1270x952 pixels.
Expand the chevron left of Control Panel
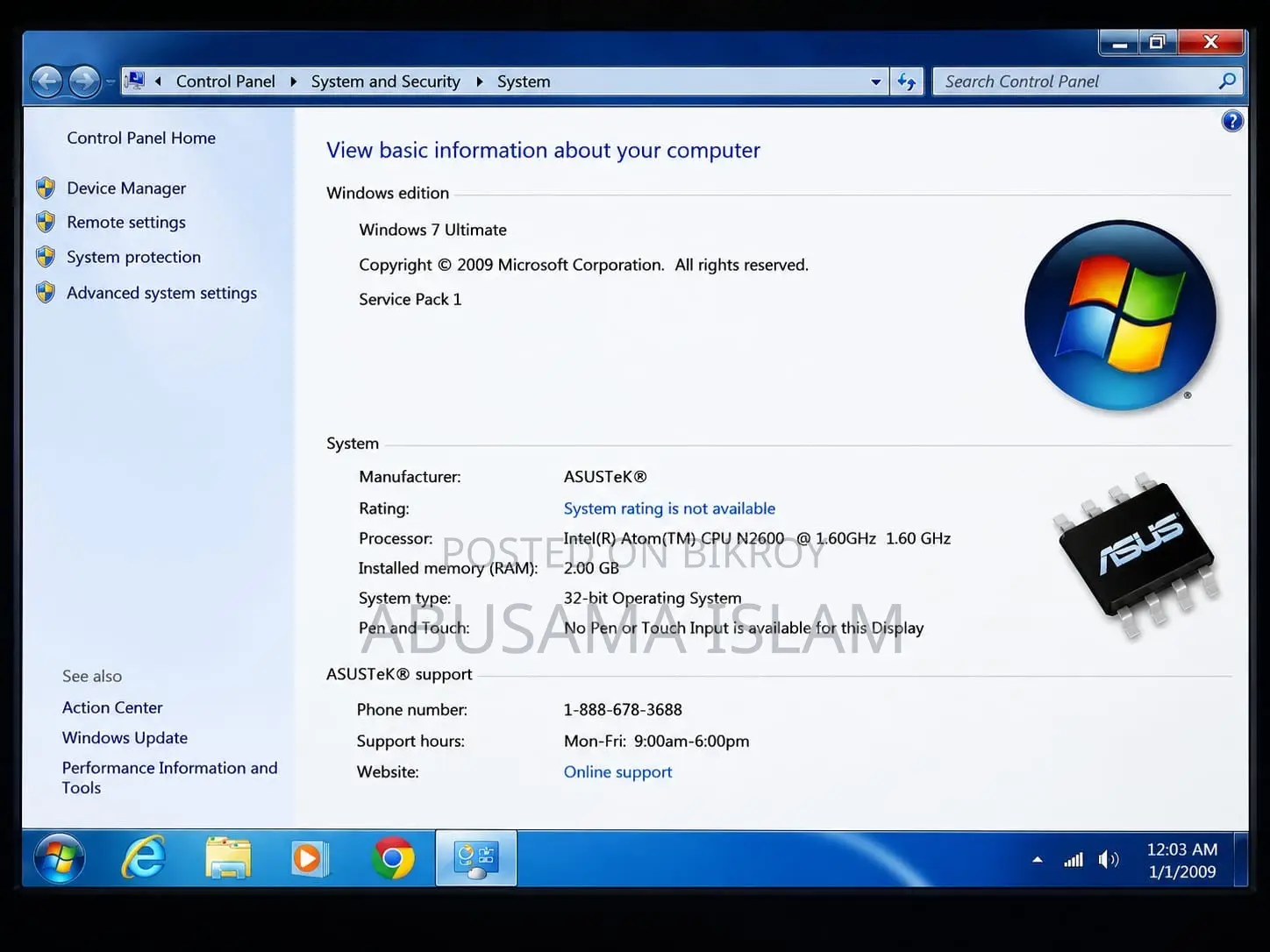pos(158,82)
